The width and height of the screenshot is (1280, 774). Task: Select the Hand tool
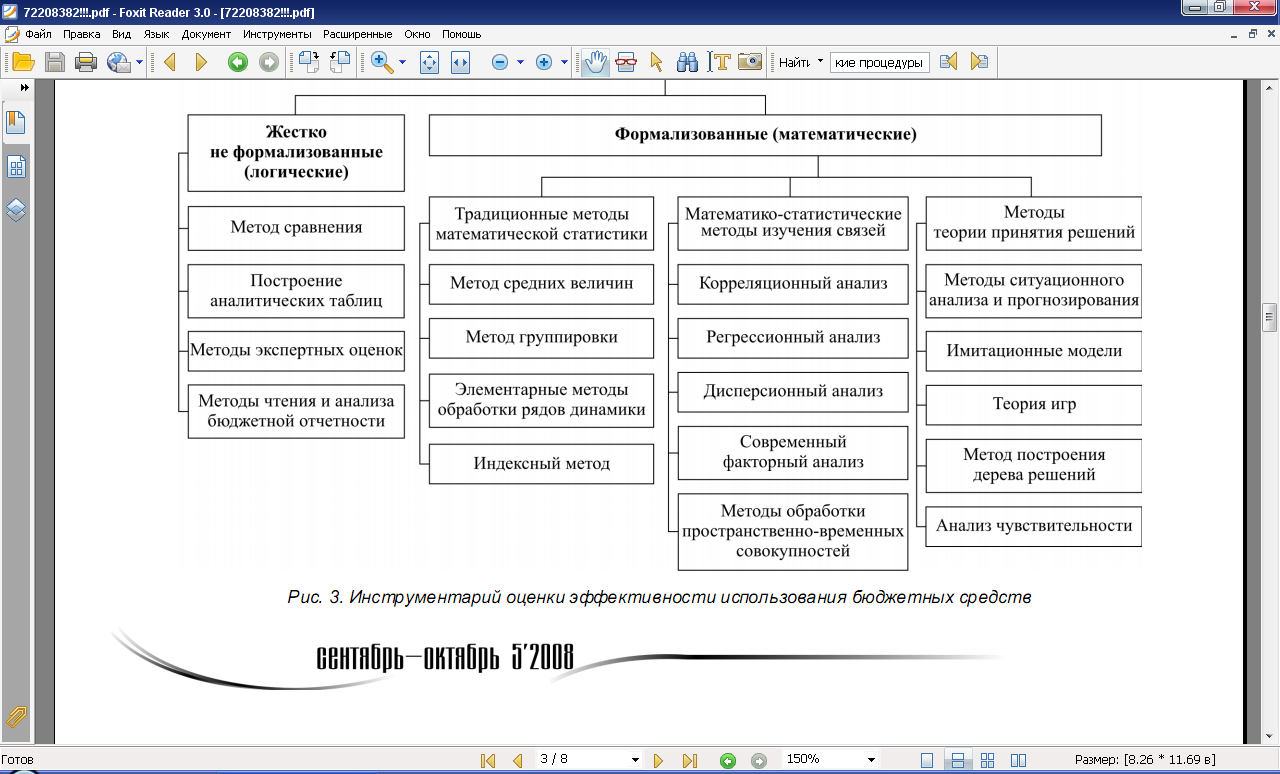click(x=596, y=62)
